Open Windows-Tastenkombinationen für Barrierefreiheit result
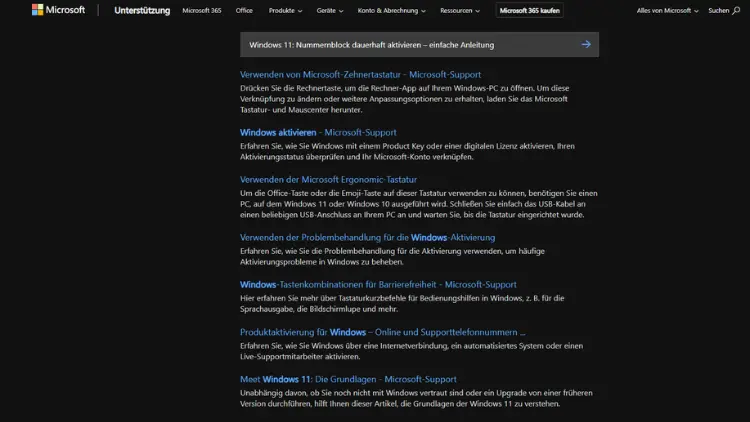The width and height of the screenshot is (750, 422). click(x=378, y=285)
